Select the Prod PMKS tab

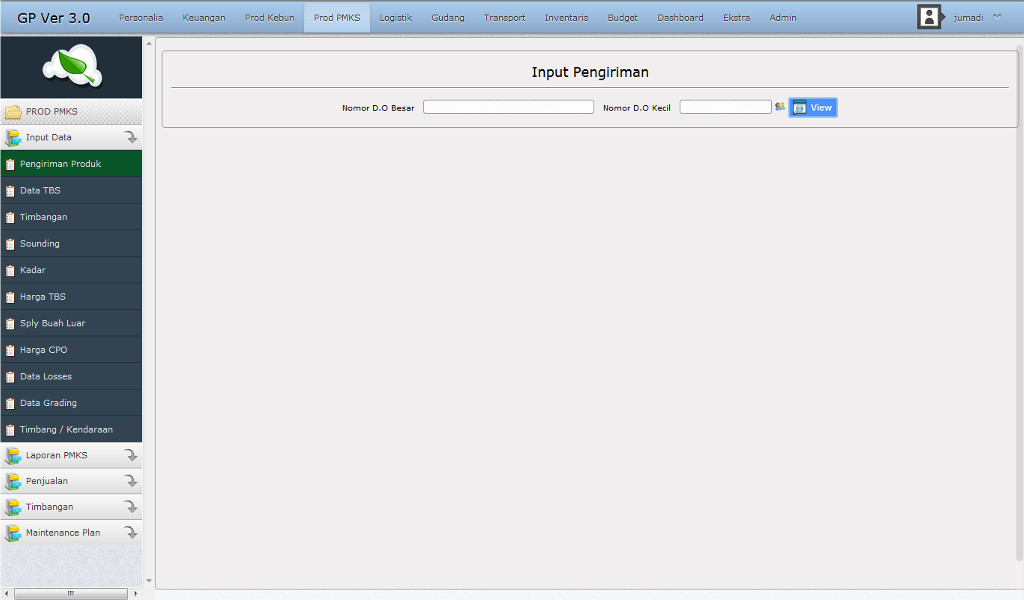pyautogui.click(x=336, y=18)
